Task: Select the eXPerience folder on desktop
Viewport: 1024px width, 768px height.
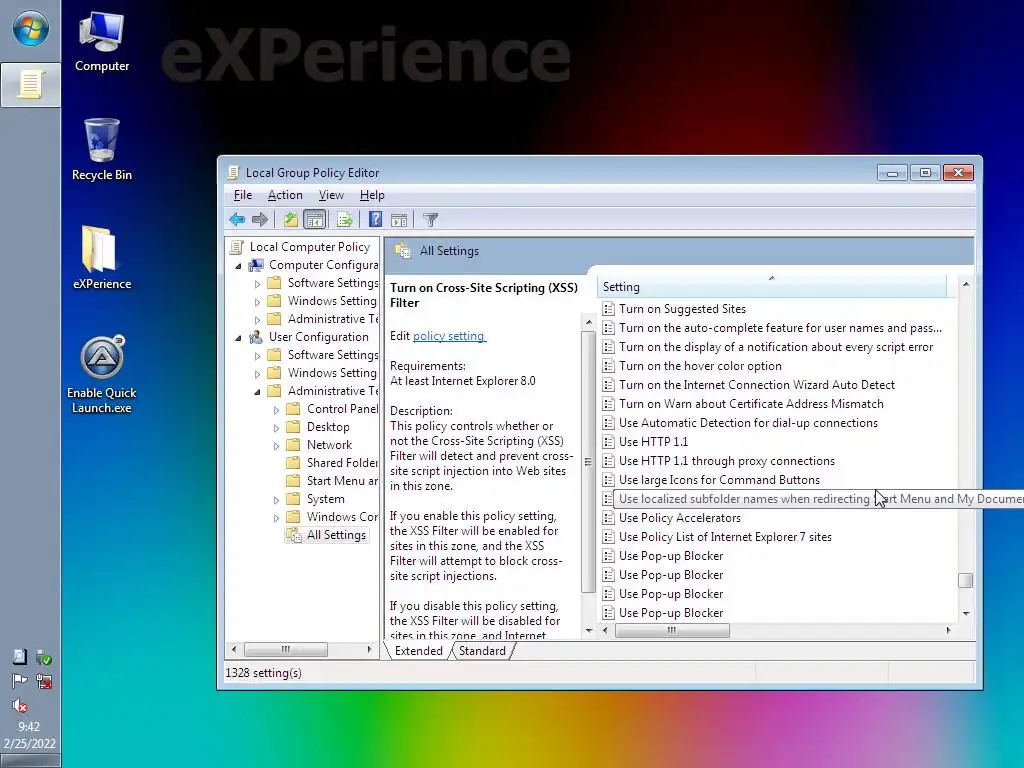Action: 102,257
